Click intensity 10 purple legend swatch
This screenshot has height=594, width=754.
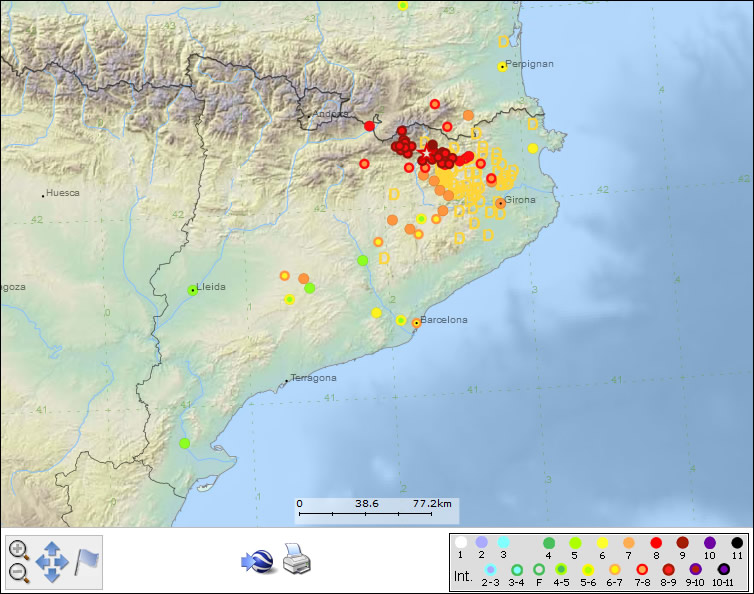(x=710, y=543)
